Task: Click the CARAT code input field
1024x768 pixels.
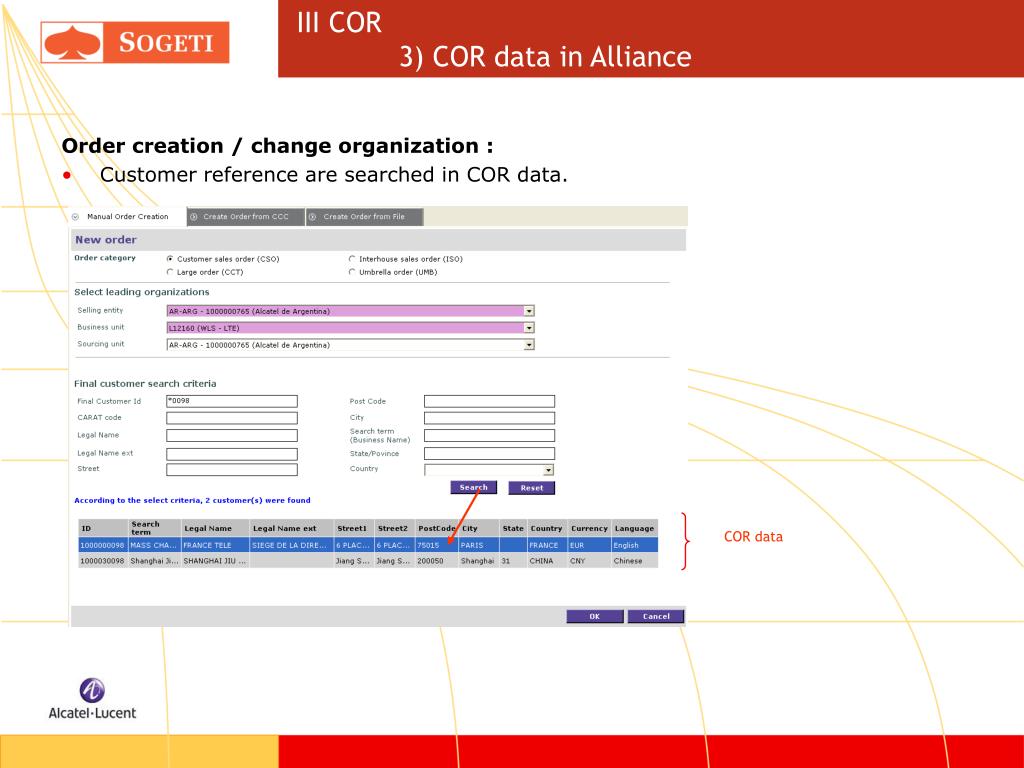Action: coord(232,418)
